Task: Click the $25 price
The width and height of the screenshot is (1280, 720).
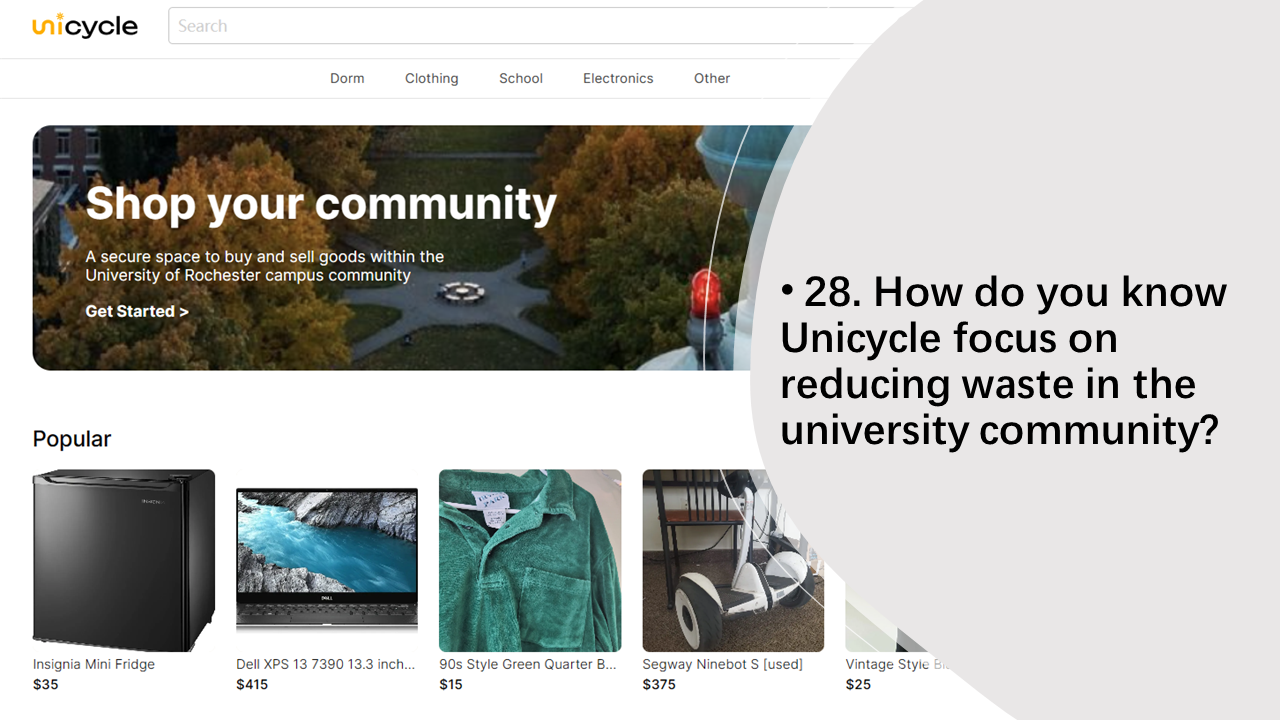Action: pyautogui.click(x=858, y=685)
